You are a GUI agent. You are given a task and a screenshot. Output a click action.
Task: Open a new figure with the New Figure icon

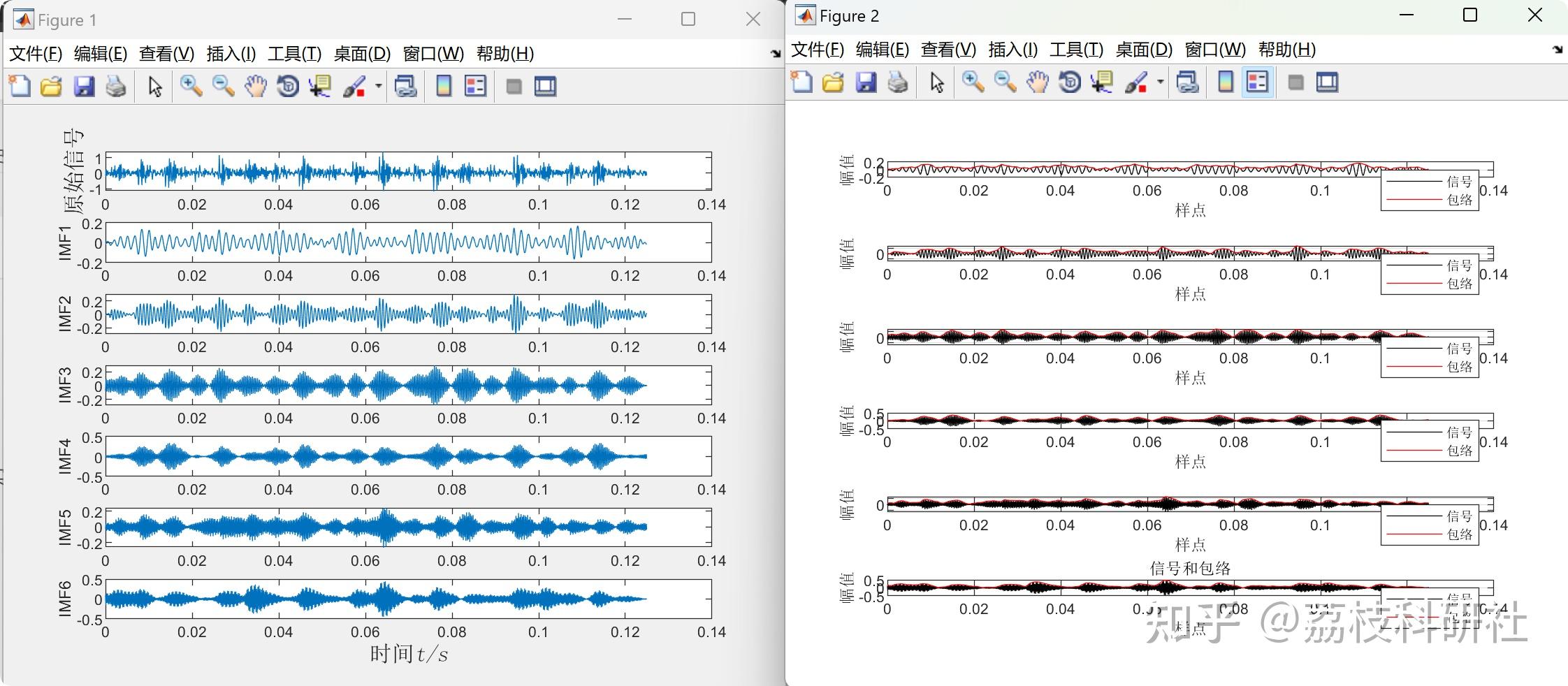click(19, 85)
